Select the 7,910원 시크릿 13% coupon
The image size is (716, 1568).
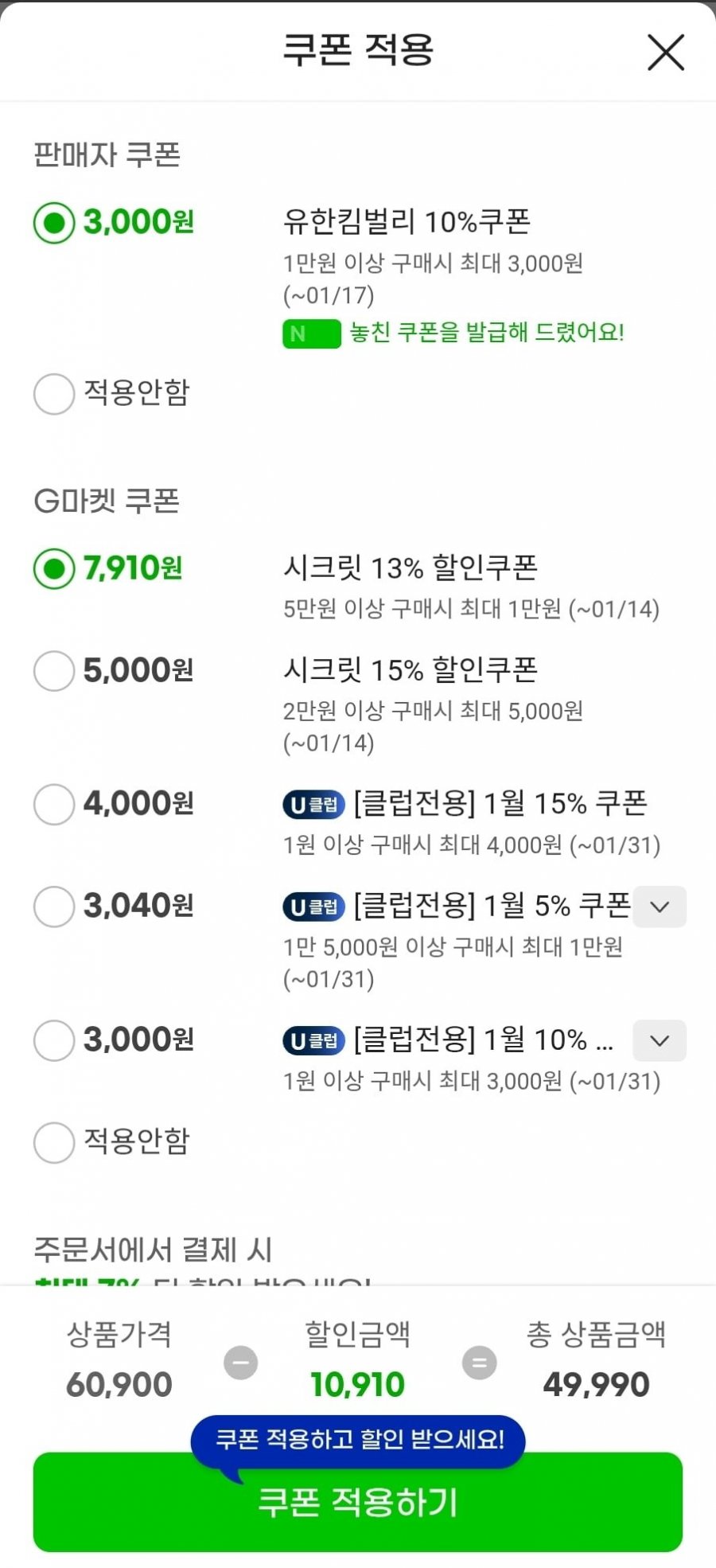(x=54, y=569)
